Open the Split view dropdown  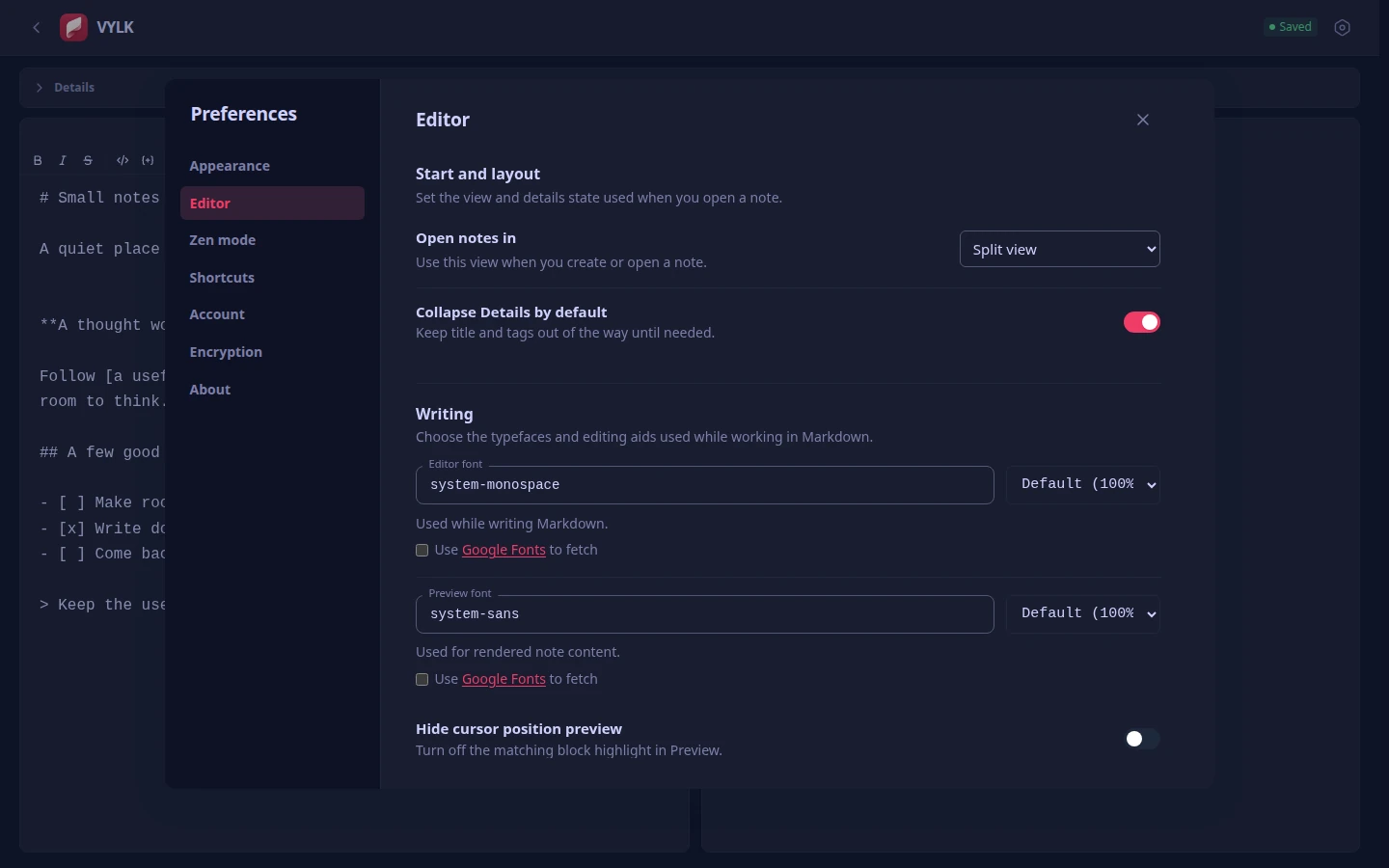1059,249
